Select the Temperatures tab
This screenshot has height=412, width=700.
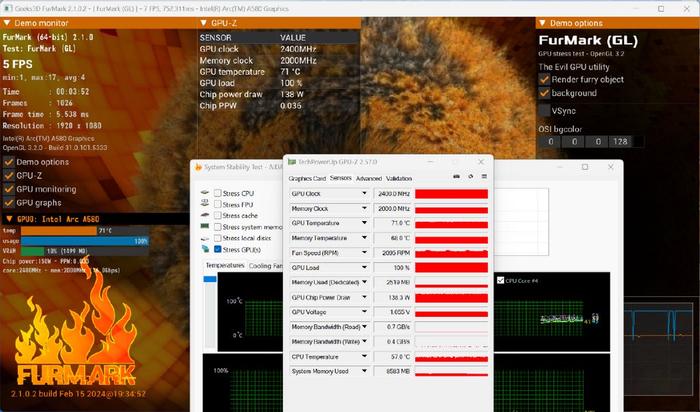(x=225, y=266)
